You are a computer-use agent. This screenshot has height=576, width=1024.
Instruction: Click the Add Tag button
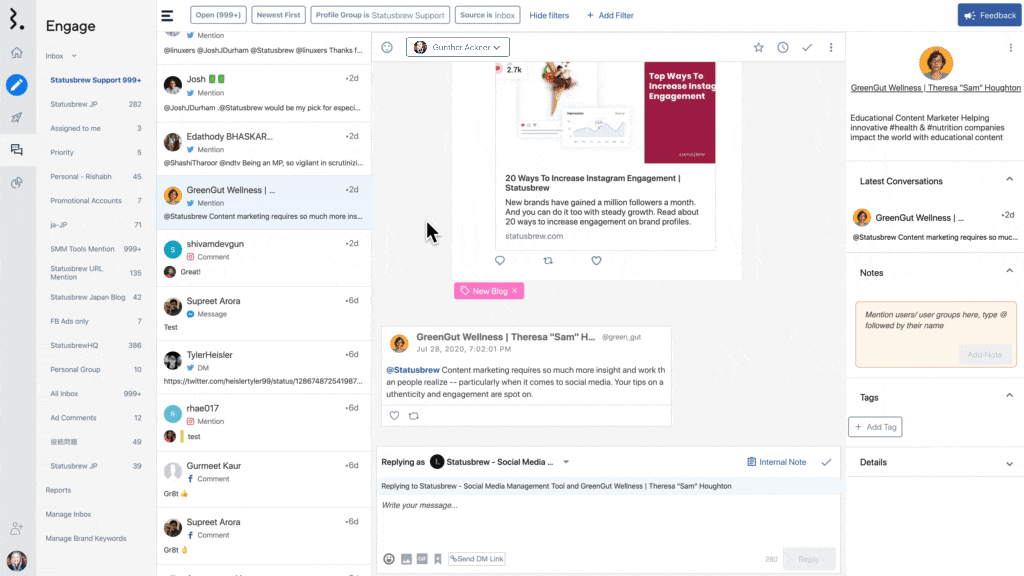[x=875, y=427]
